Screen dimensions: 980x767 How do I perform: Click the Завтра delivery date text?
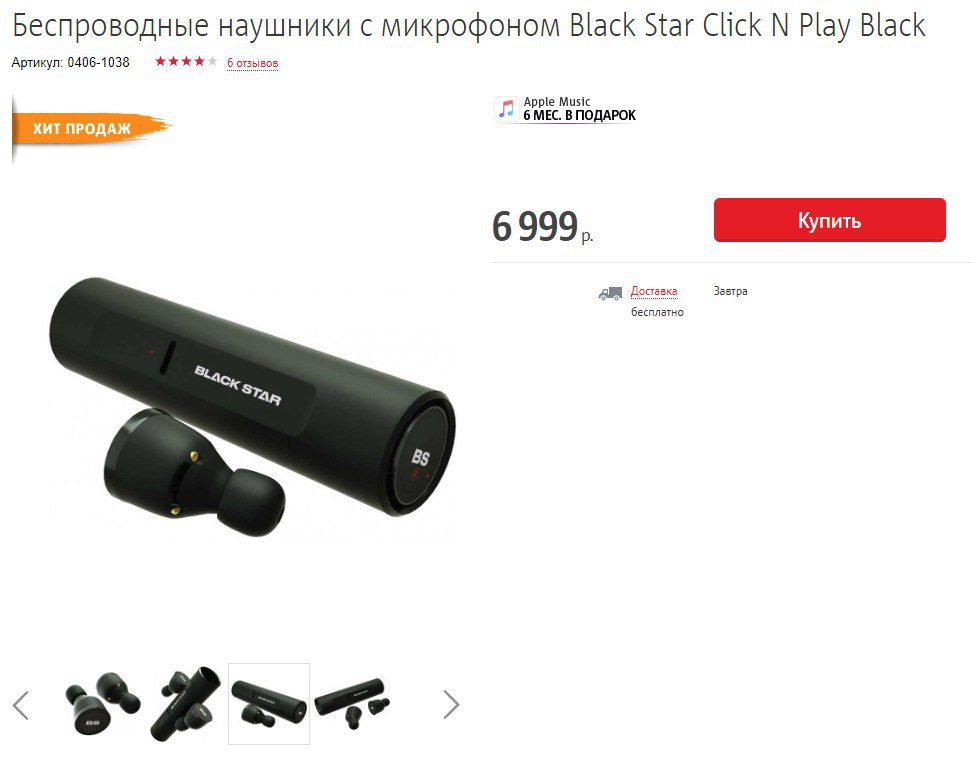tap(731, 291)
